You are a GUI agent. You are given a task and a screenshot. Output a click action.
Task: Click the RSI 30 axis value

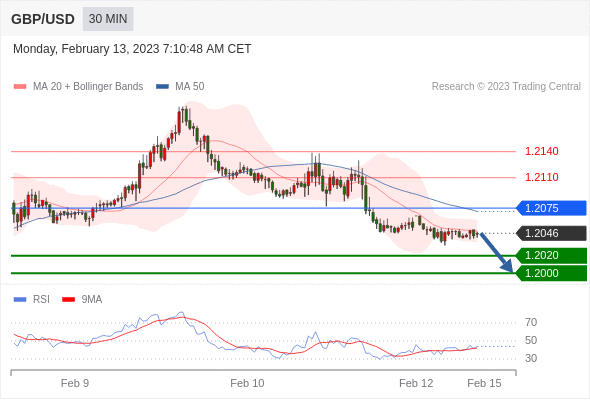(531, 358)
